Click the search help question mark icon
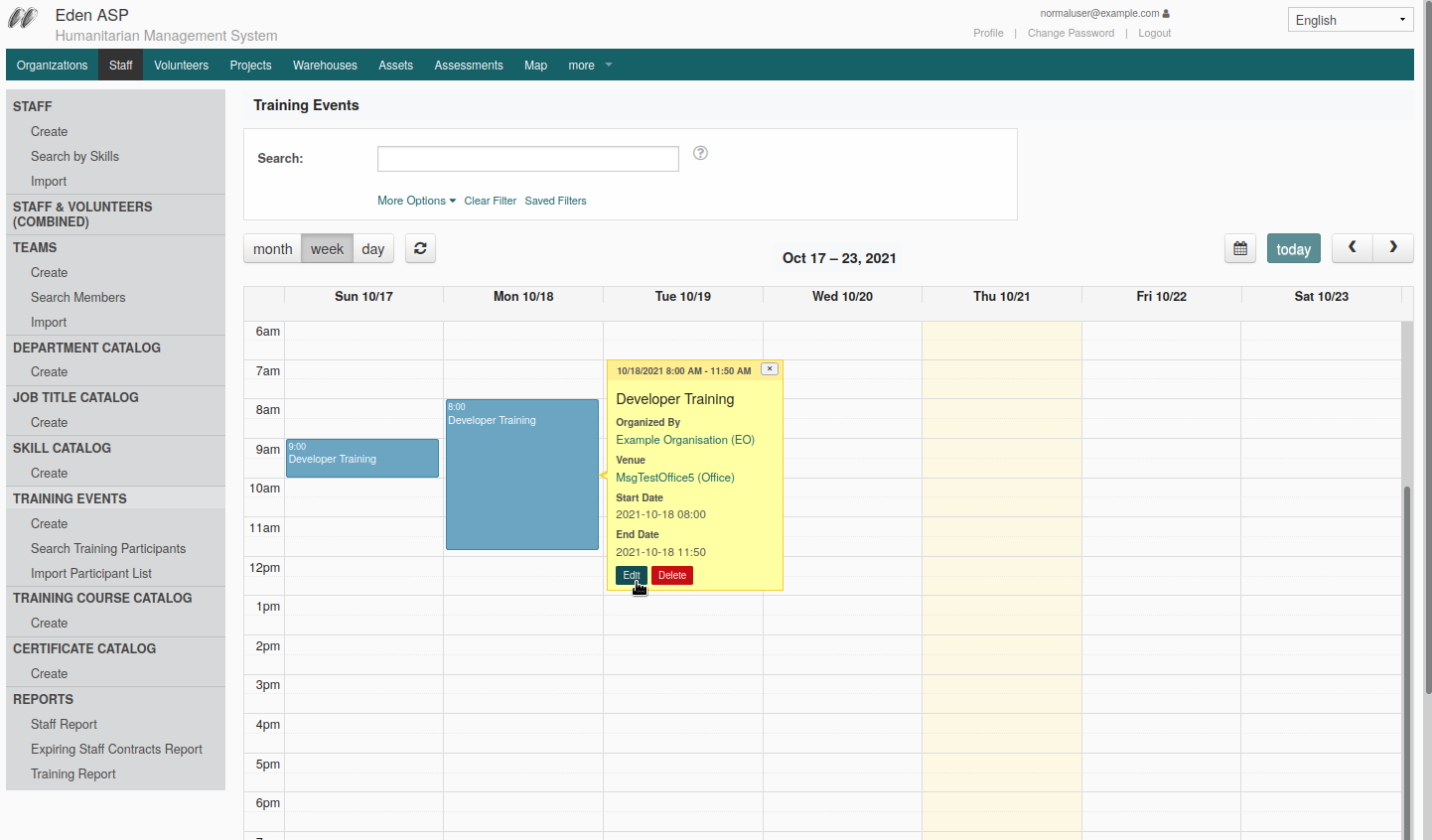Screen dimensions: 1432x840 pyautogui.click(x=700, y=153)
